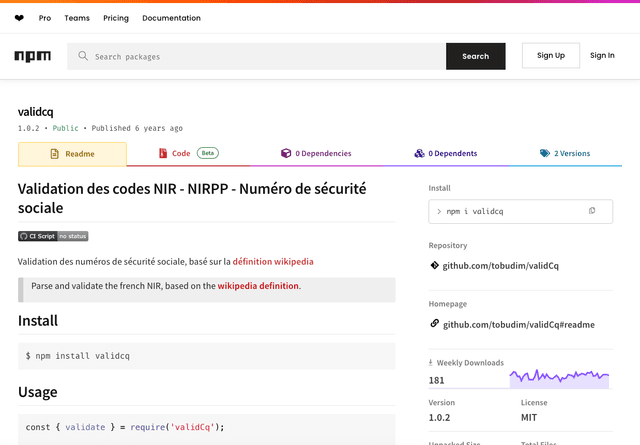Click the link icon beside homepage URL
Image resolution: width=640 pixels, height=445 pixels.
434,324
